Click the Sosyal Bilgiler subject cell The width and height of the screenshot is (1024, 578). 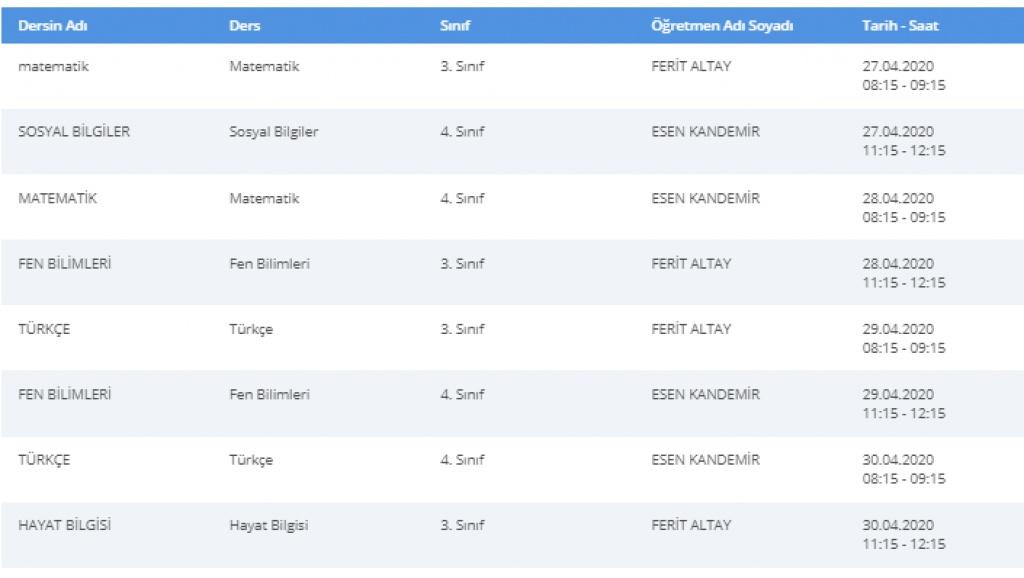tap(273, 132)
